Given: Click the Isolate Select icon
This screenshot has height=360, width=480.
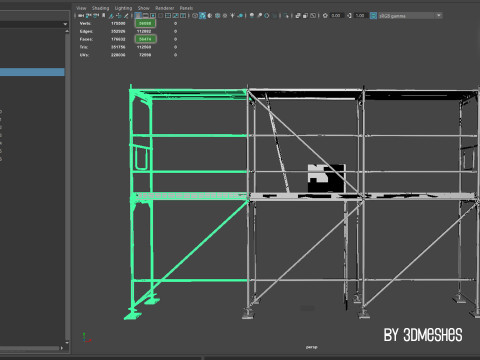Looking at the screenshot, I should click(286, 16).
